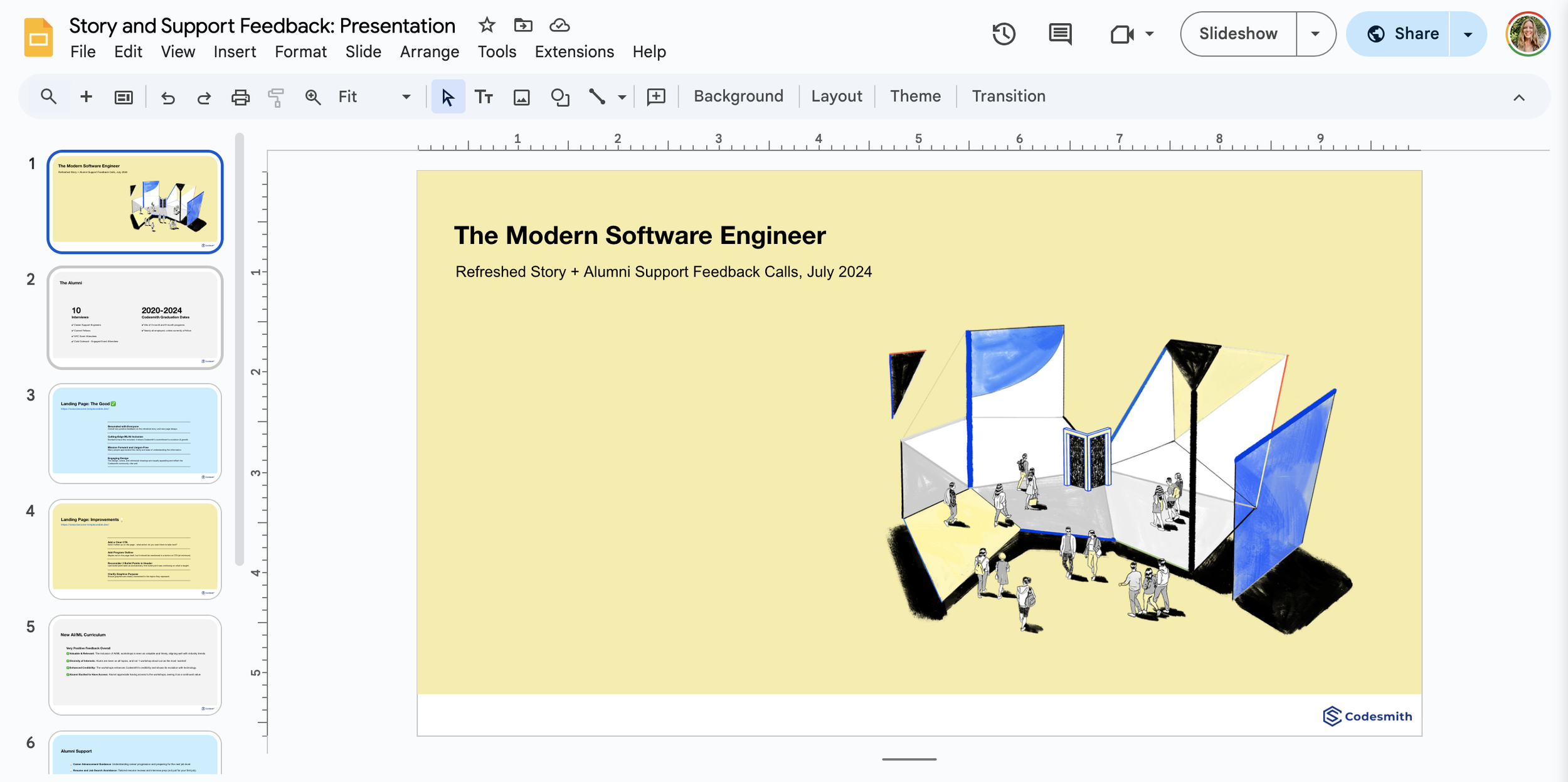Viewport: 1568px width, 782px height.
Task: Click the version history clock icon
Action: (1004, 34)
